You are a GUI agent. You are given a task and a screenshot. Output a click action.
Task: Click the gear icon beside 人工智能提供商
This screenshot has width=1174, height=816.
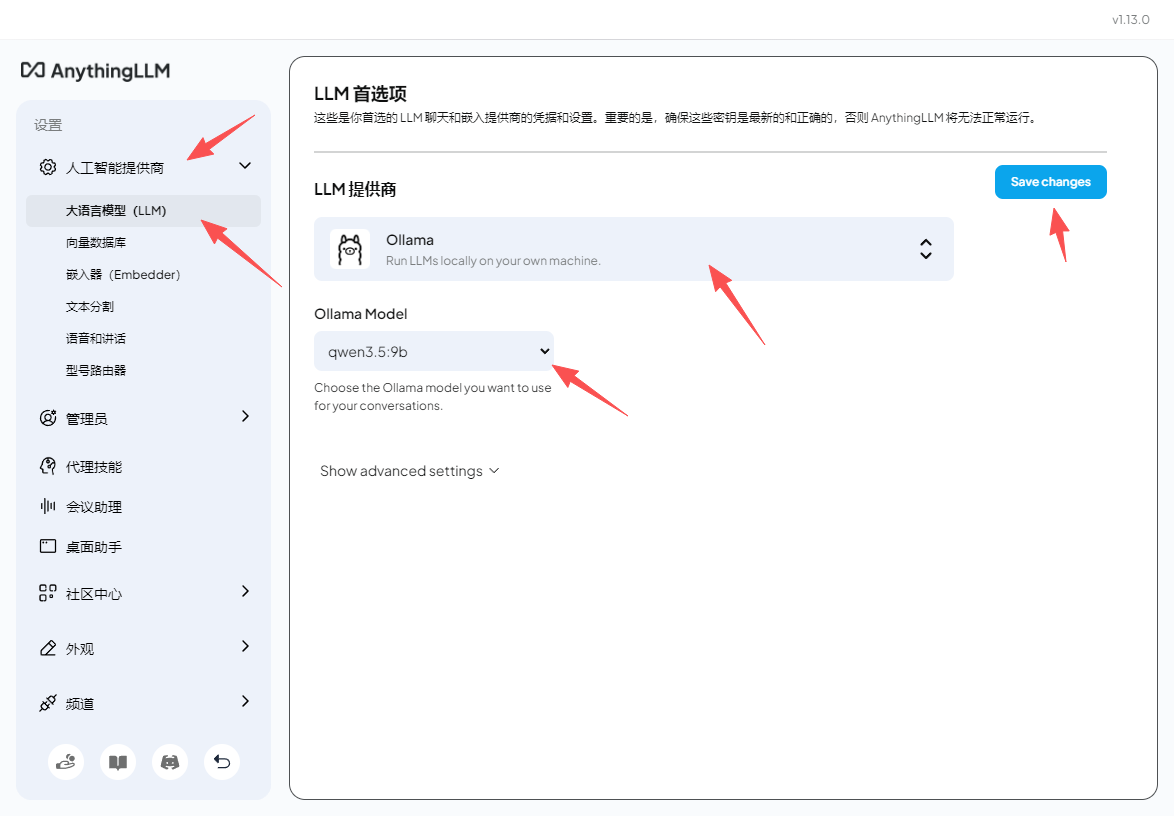(x=48, y=167)
